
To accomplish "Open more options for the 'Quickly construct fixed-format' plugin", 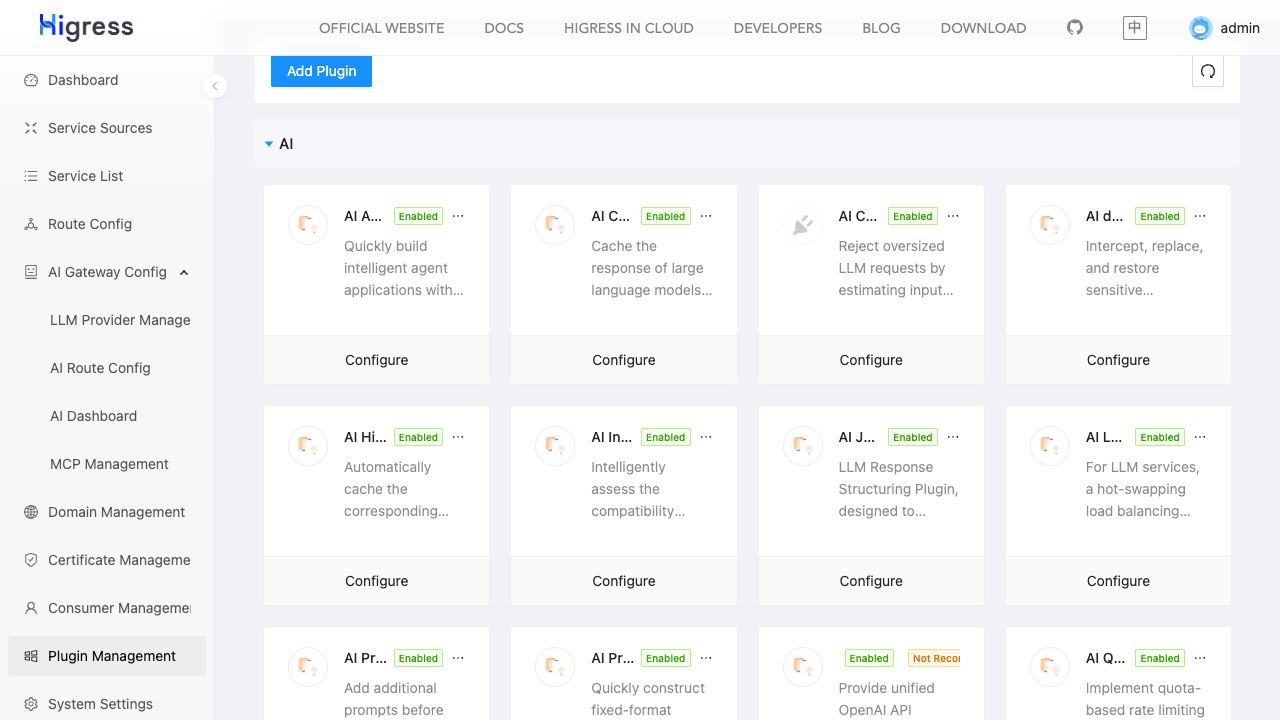I will tap(706, 658).
